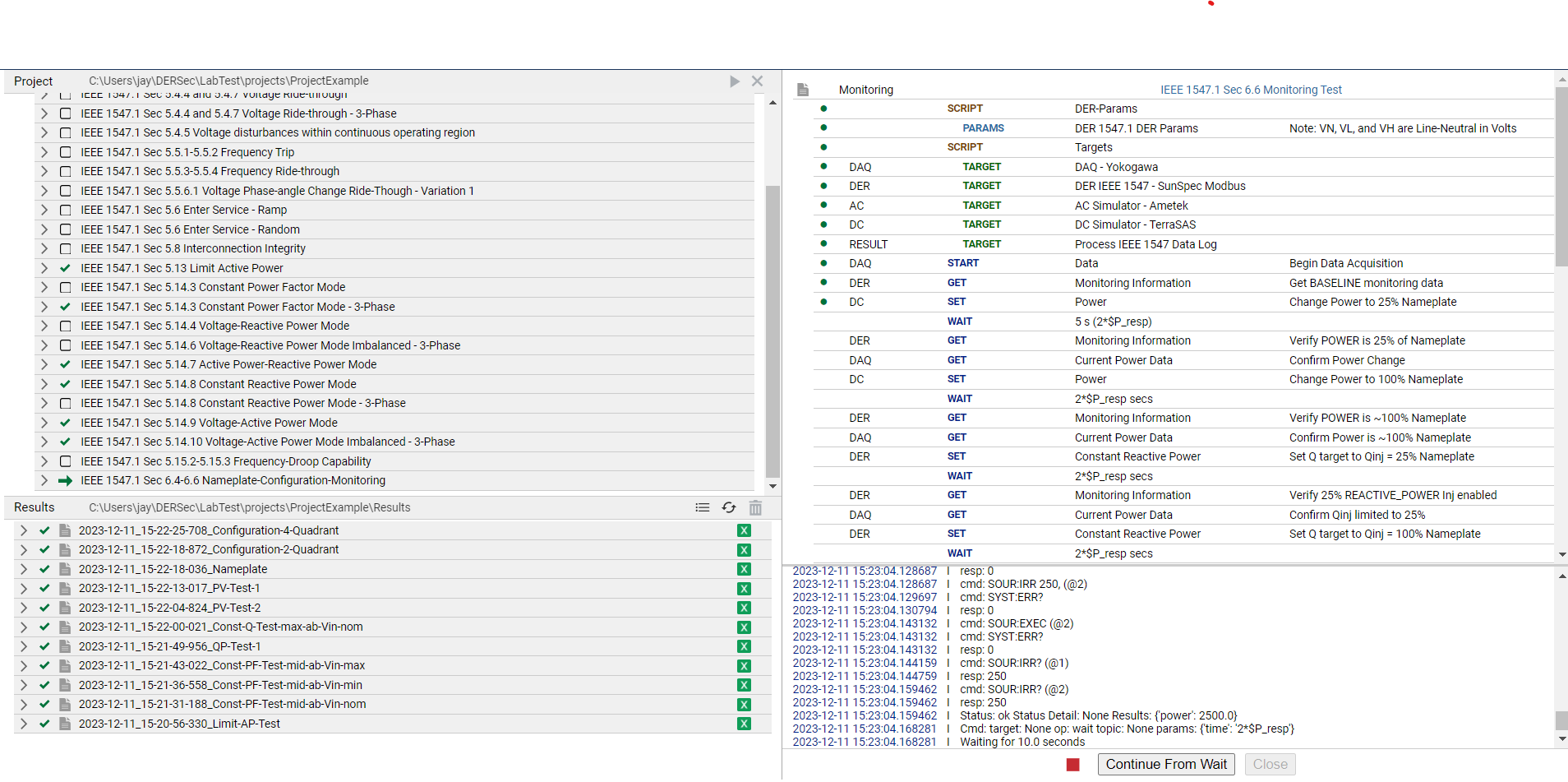Open IEEE 1547.1 Sec 6.6 Monitoring Test link
Image resolution: width=1568 pixels, height=782 pixels.
click(x=1250, y=90)
